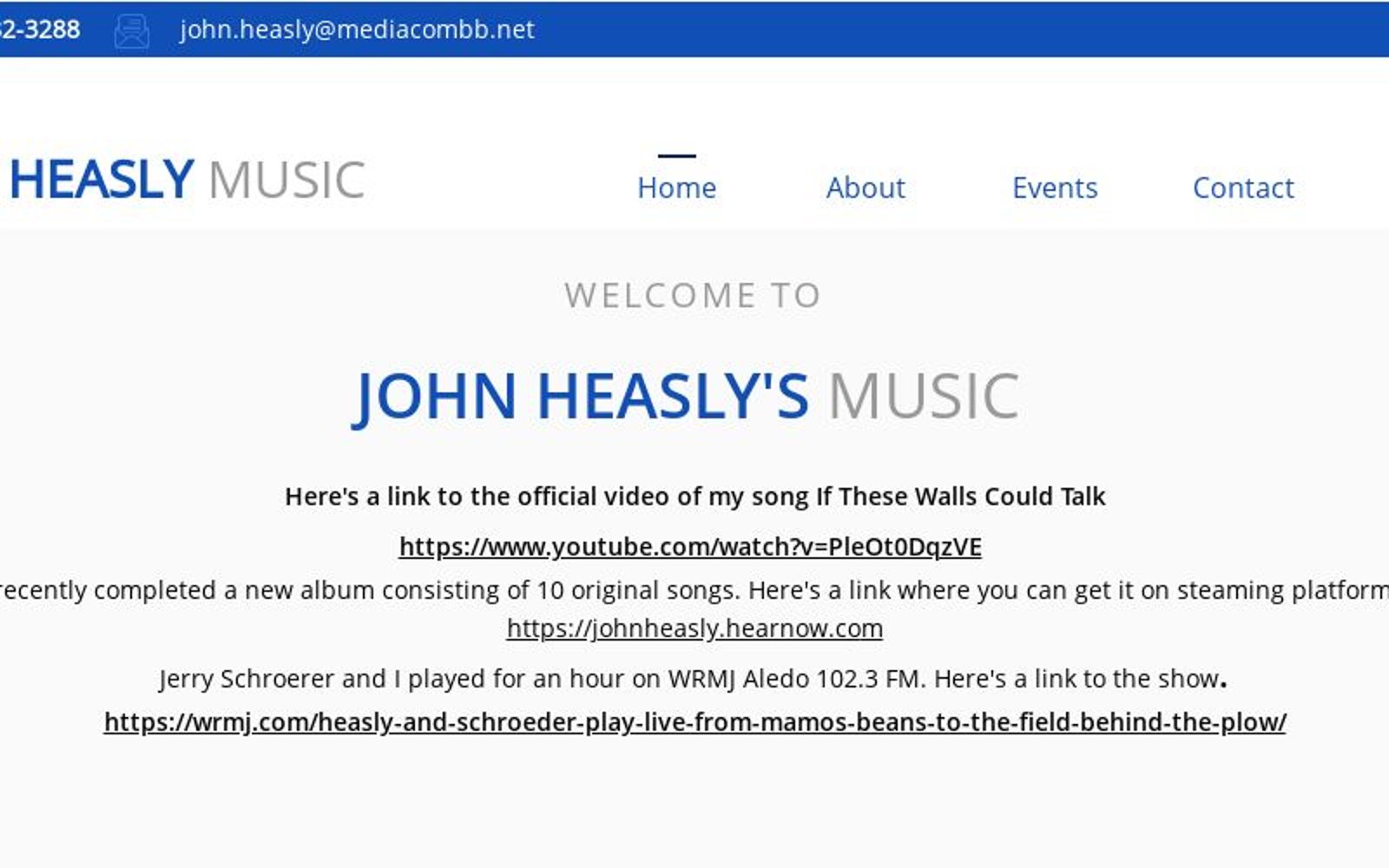
Task: Navigate to the Contact page
Action: click(1243, 187)
